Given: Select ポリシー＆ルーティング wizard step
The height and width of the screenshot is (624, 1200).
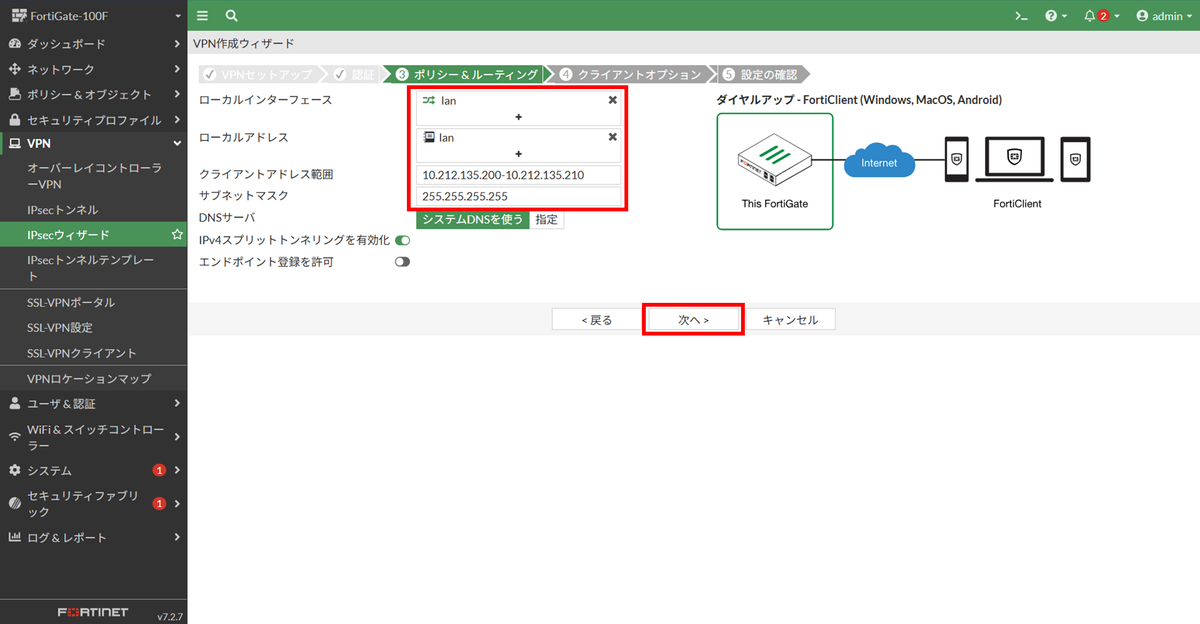Looking at the screenshot, I should click(x=466, y=75).
